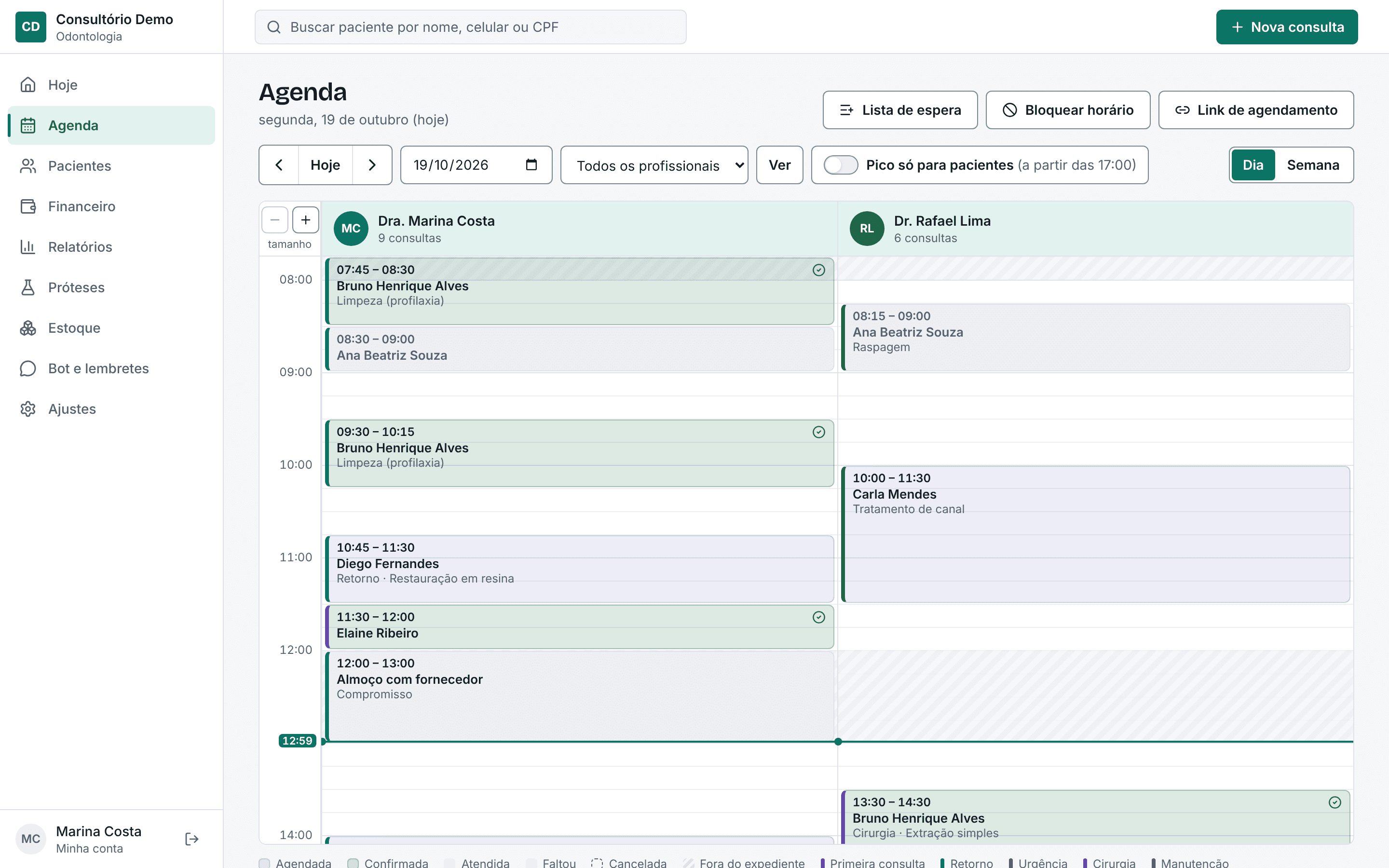This screenshot has width=1389, height=868.
Task: Open Carla Mendes Tratamento de canal appointment
Action: point(1095,534)
